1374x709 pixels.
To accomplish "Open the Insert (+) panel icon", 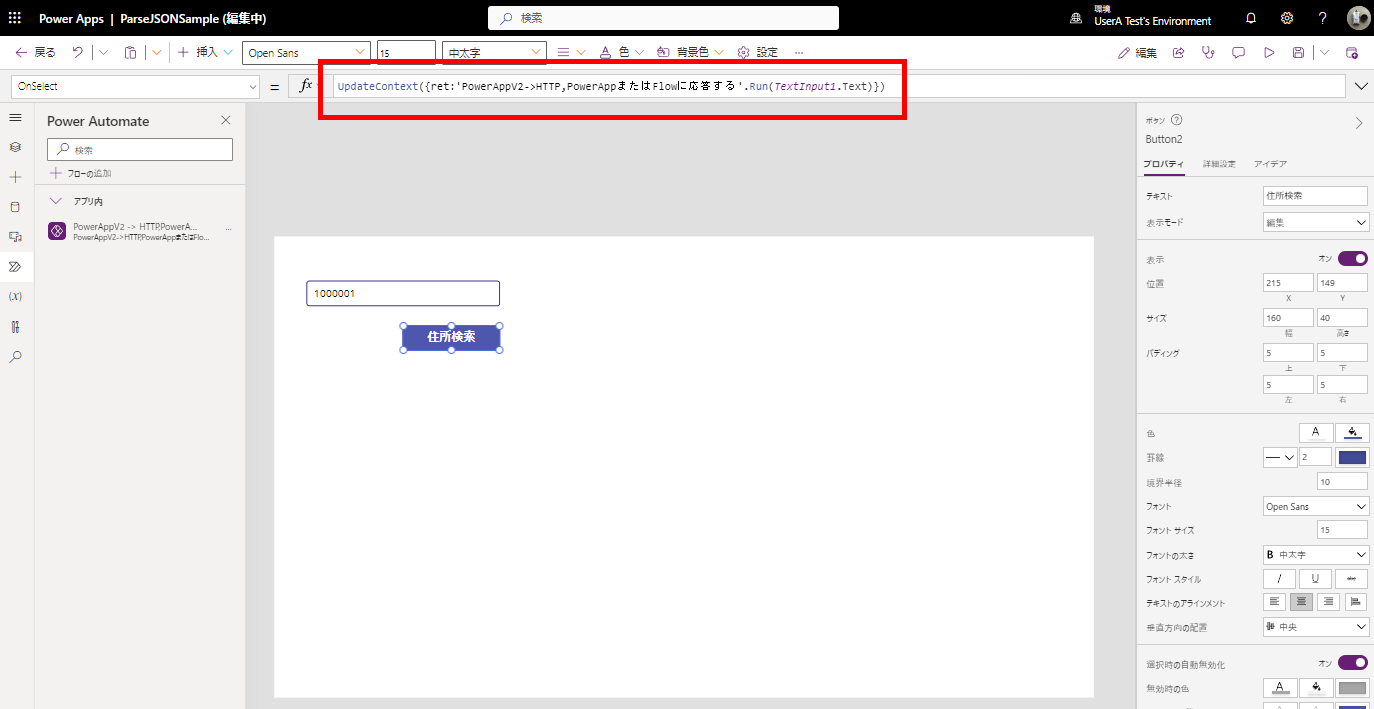I will click(14, 176).
